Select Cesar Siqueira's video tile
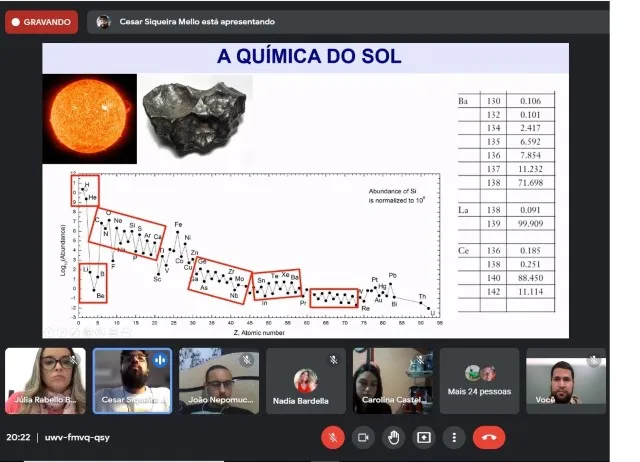This screenshot has height=462, width=640. coord(132,381)
